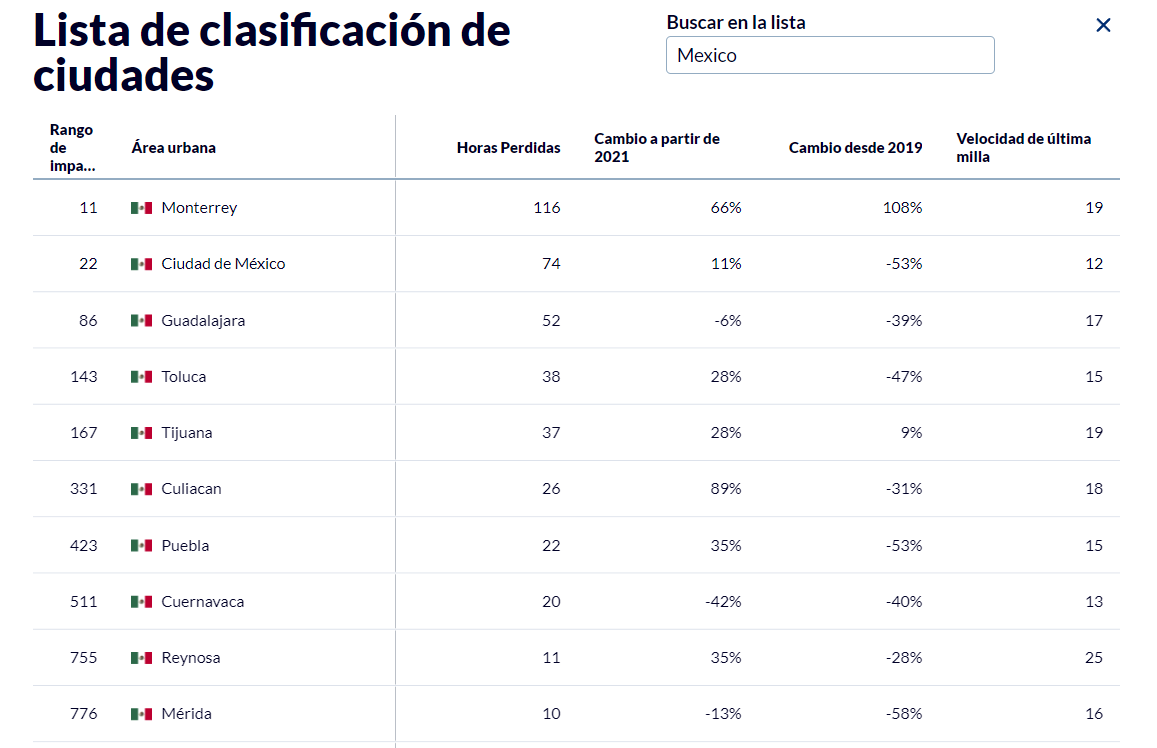Click the flag icon beside Culiacan
The height and width of the screenshot is (748, 1157).
point(141,489)
